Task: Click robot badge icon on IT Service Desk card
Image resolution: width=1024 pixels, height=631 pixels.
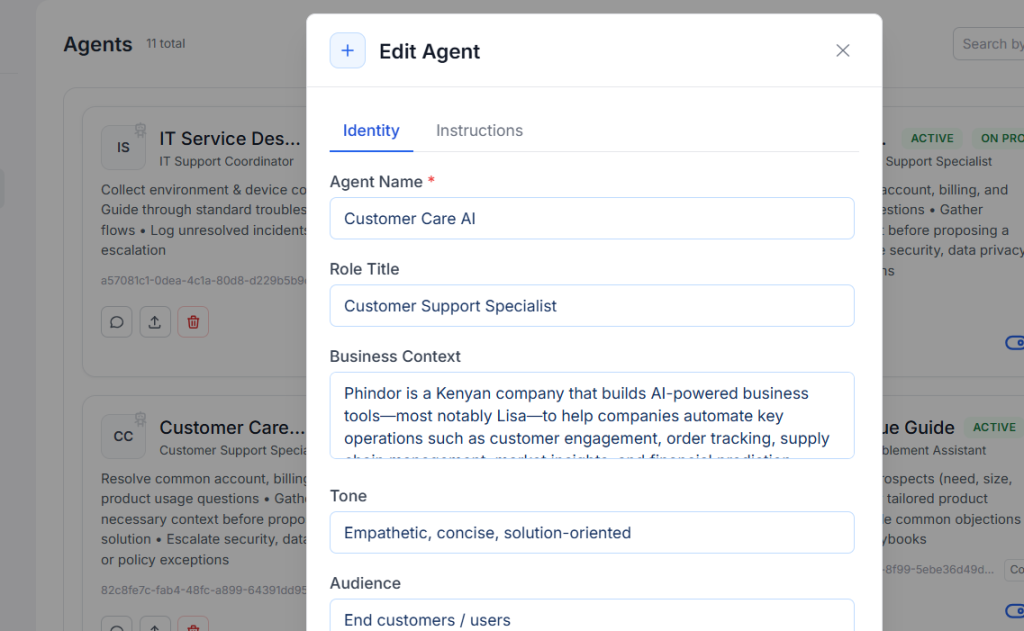Action: (x=141, y=129)
